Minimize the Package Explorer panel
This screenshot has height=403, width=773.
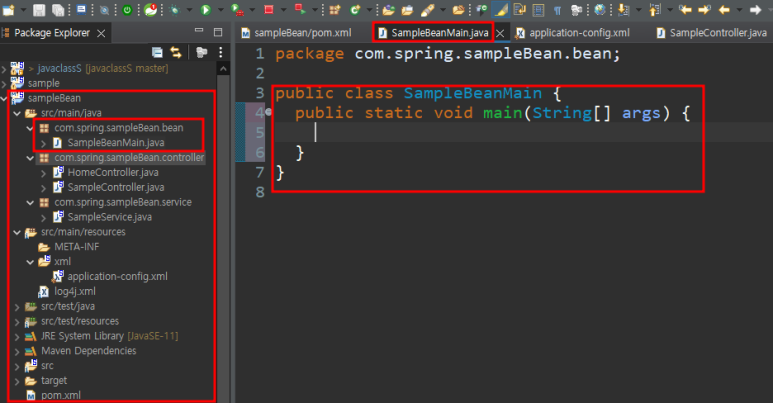pyautogui.click(x=199, y=31)
